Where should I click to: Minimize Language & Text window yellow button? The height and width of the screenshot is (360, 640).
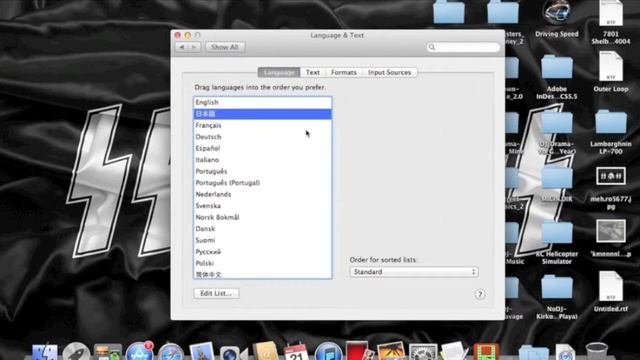[x=188, y=36]
